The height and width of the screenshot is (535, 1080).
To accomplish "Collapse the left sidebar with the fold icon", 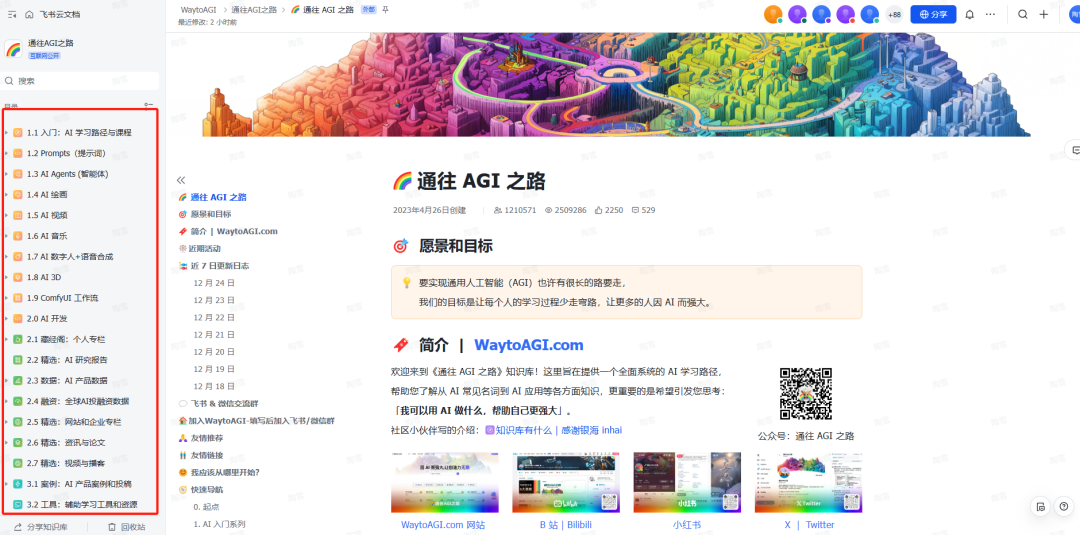I will click(11, 14).
